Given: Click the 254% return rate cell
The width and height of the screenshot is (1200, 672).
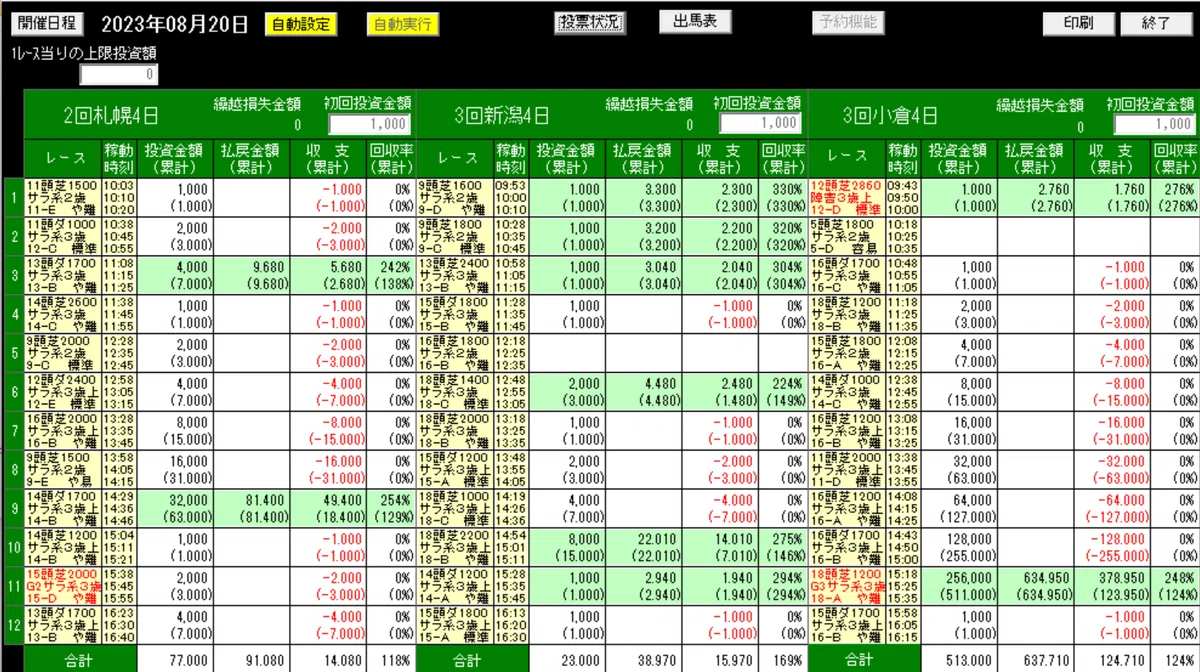Looking at the screenshot, I should pos(390,508).
